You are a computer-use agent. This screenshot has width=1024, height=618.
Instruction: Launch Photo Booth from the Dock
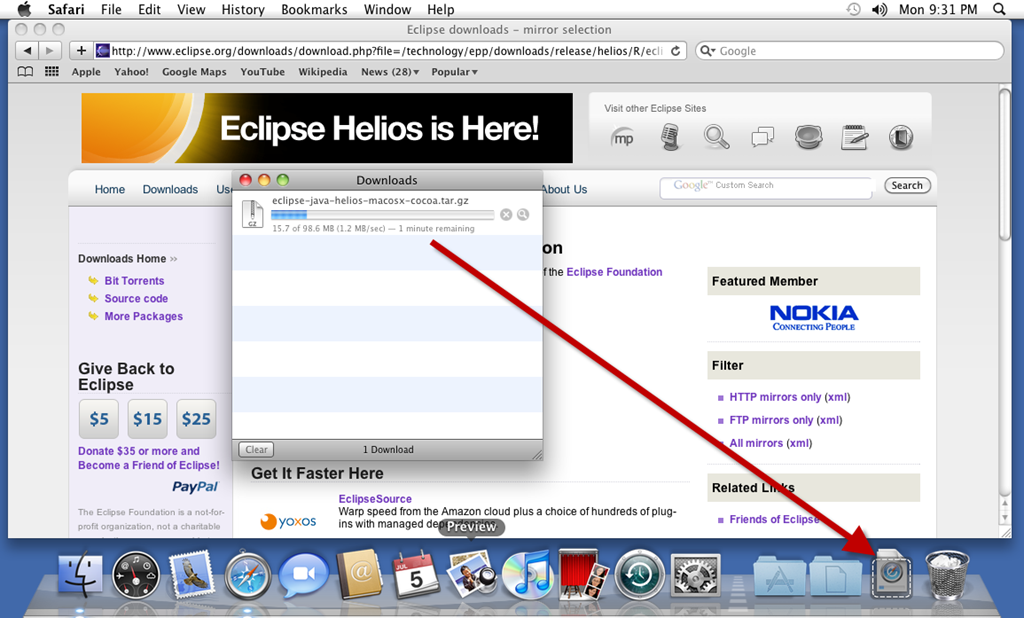[x=583, y=574]
